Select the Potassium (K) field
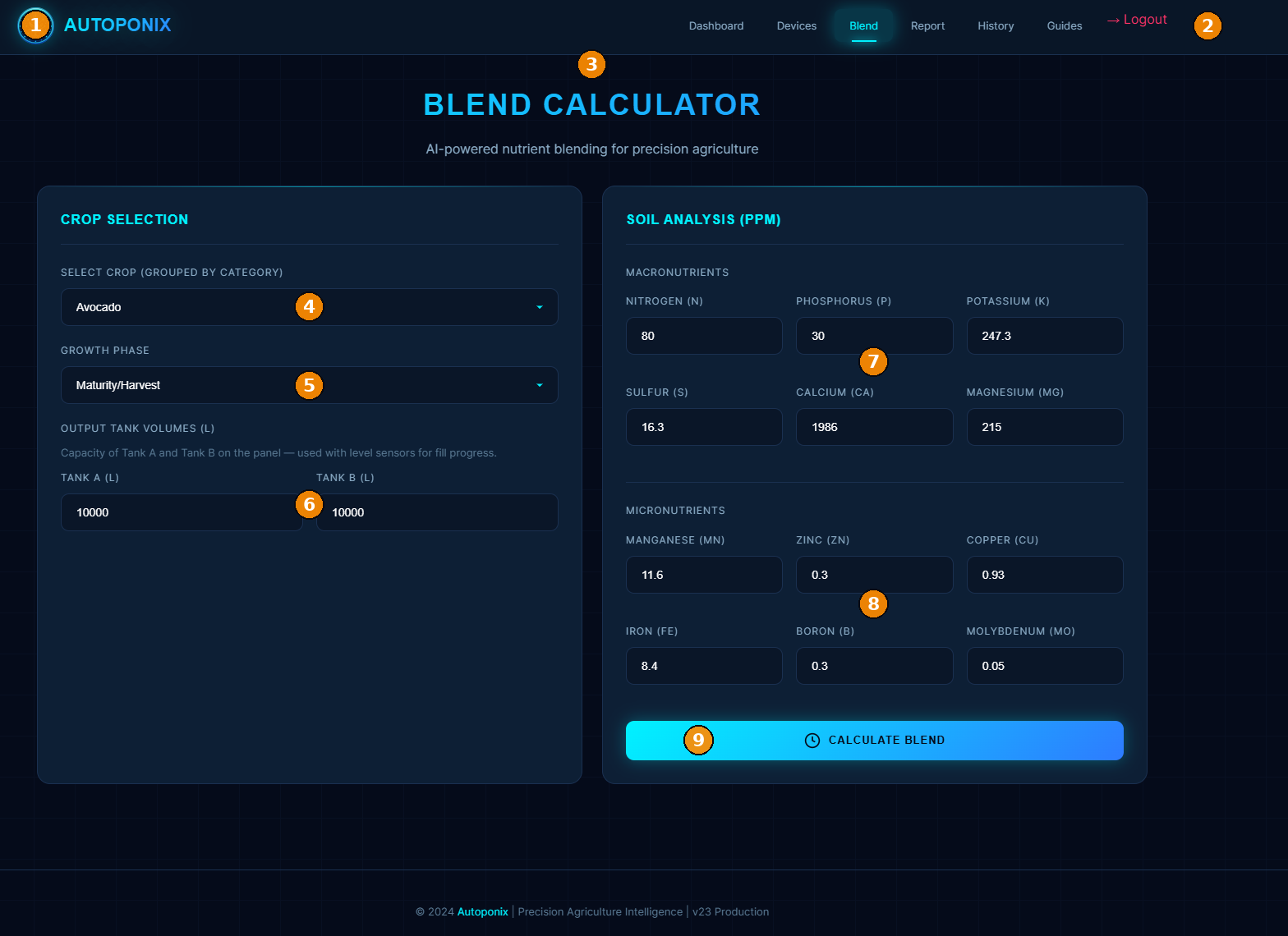 coord(1045,336)
